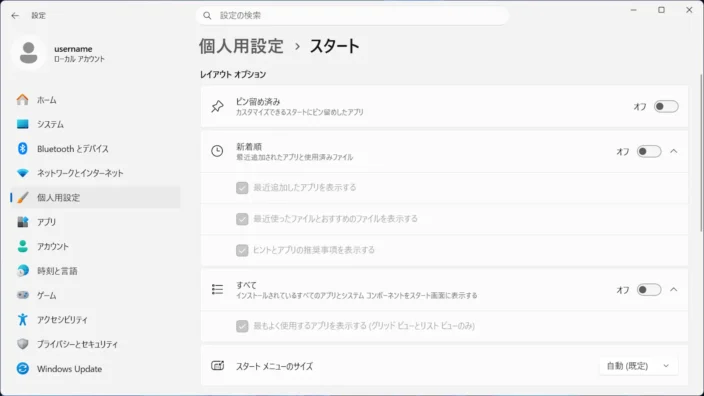Go to Bluetooth とデバイス
Image resolution: width=704 pixels, height=396 pixels.
(x=95, y=149)
